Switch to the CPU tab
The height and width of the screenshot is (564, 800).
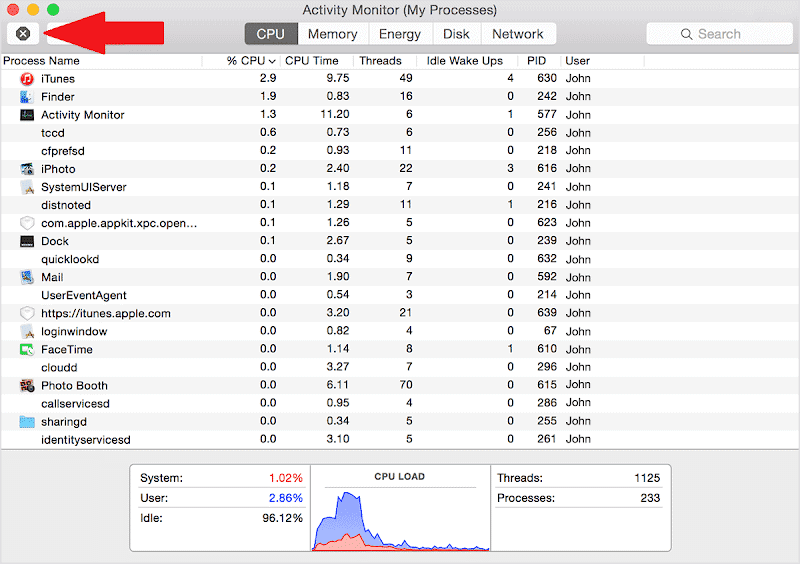click(x=271, y=34)
